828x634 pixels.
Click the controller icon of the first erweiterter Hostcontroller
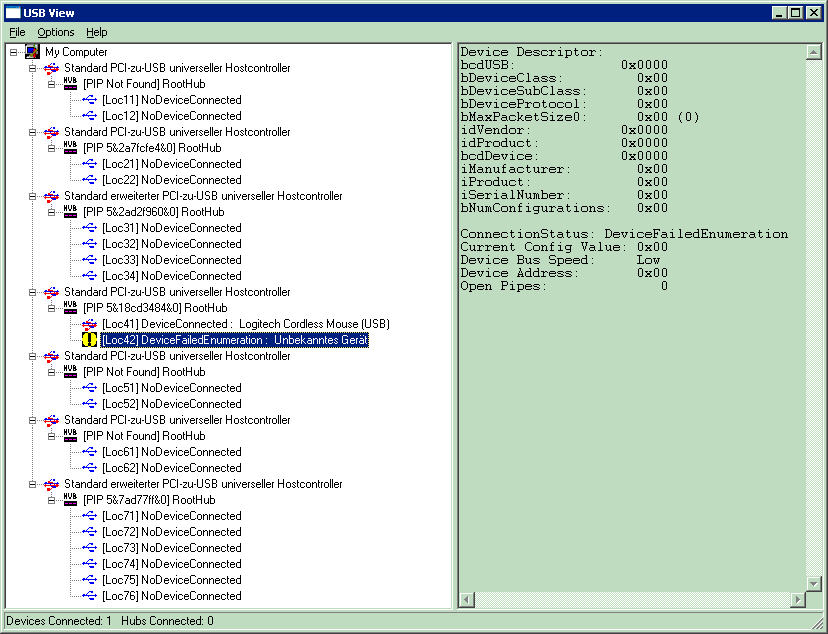pyautogui.click(x=51, y=196)
